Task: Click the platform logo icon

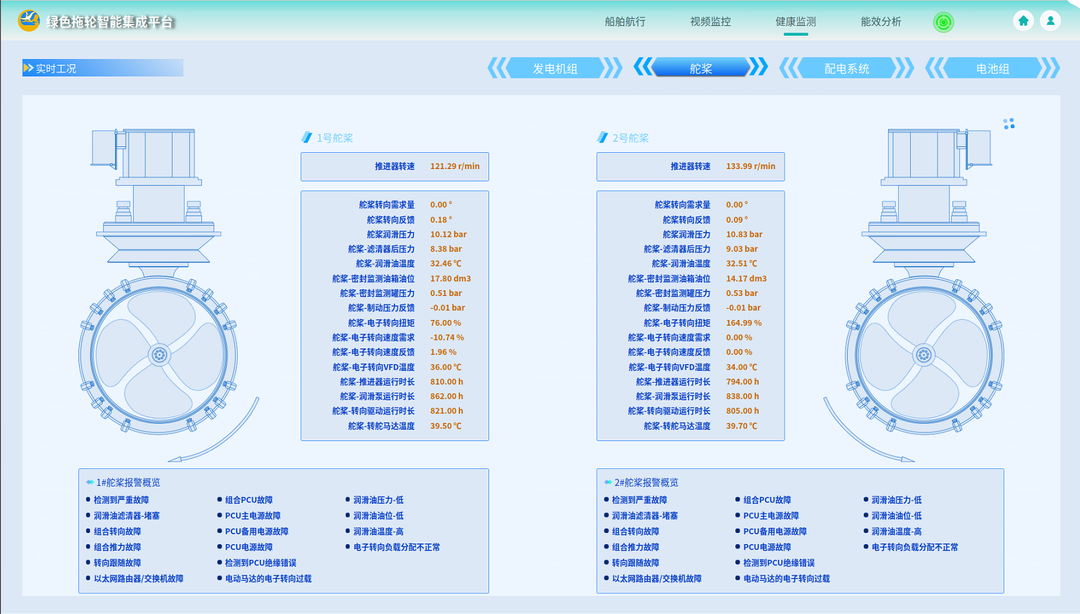Action: point(29,21)
